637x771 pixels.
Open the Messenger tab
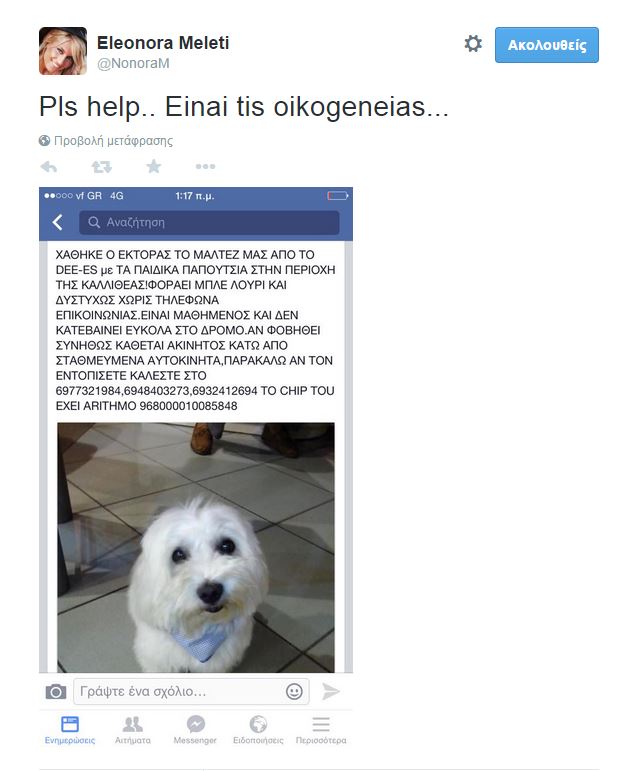tap(195, 730)
